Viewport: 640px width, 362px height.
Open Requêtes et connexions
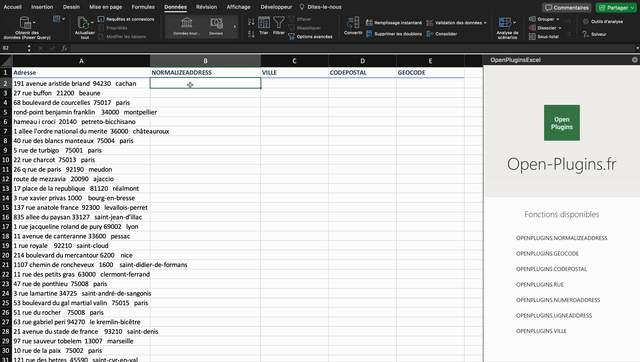tap(127, 19)
